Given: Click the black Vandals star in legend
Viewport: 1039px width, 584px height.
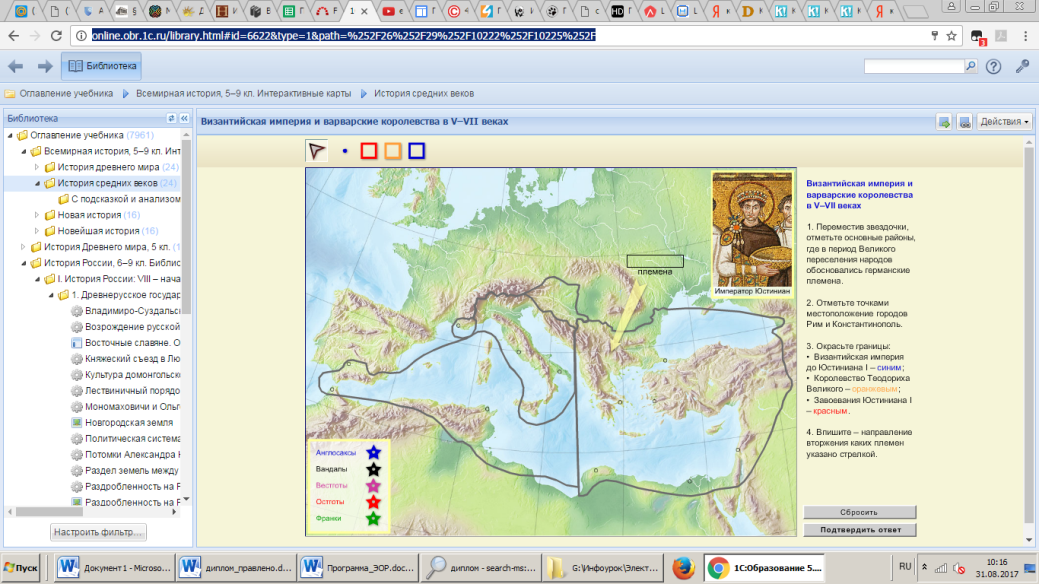Looking at the screenshot, I should click(x=374, y=469).
